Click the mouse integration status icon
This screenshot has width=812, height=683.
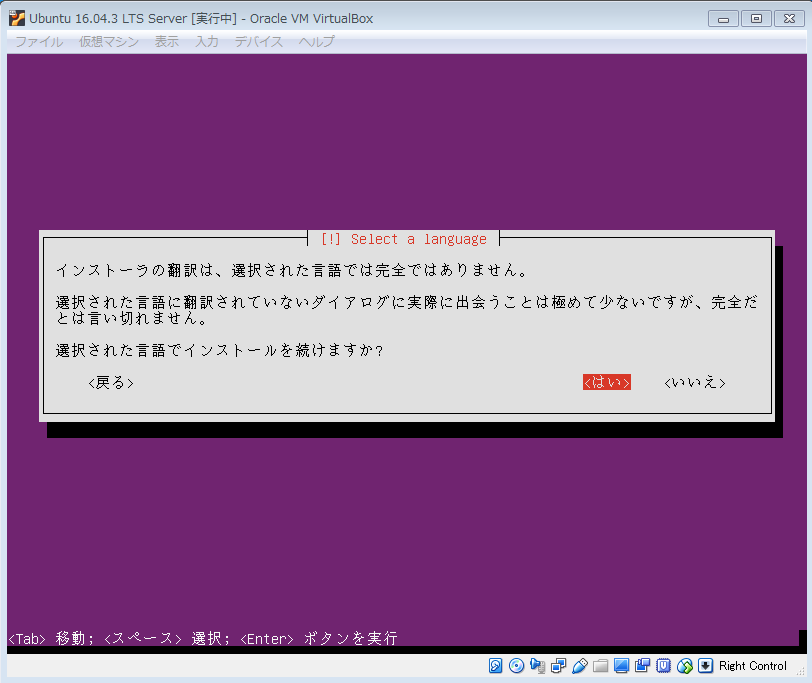tap(684, 666)
